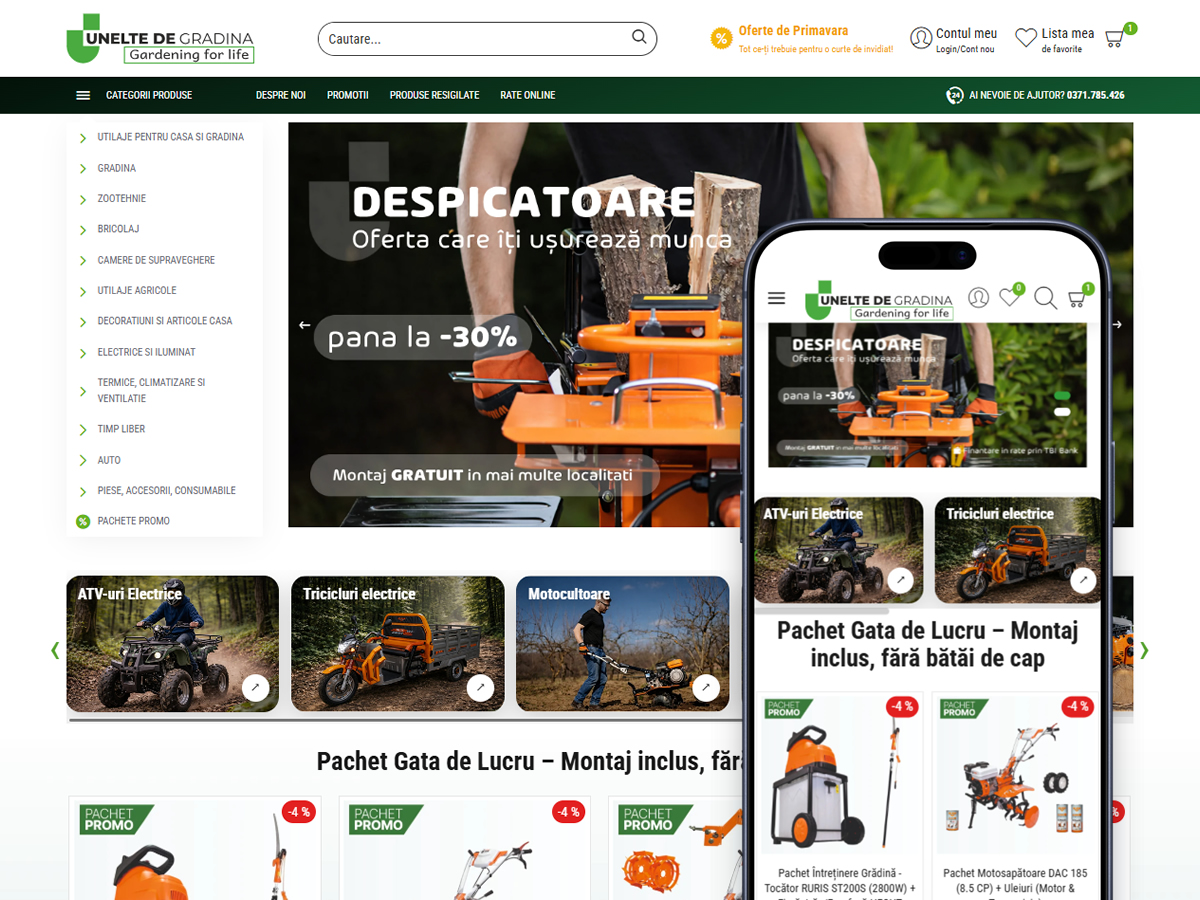Viewport: 1200px width, 900px height.
Task: Open the Contul meu user account icon
Action: click(921, 38)
